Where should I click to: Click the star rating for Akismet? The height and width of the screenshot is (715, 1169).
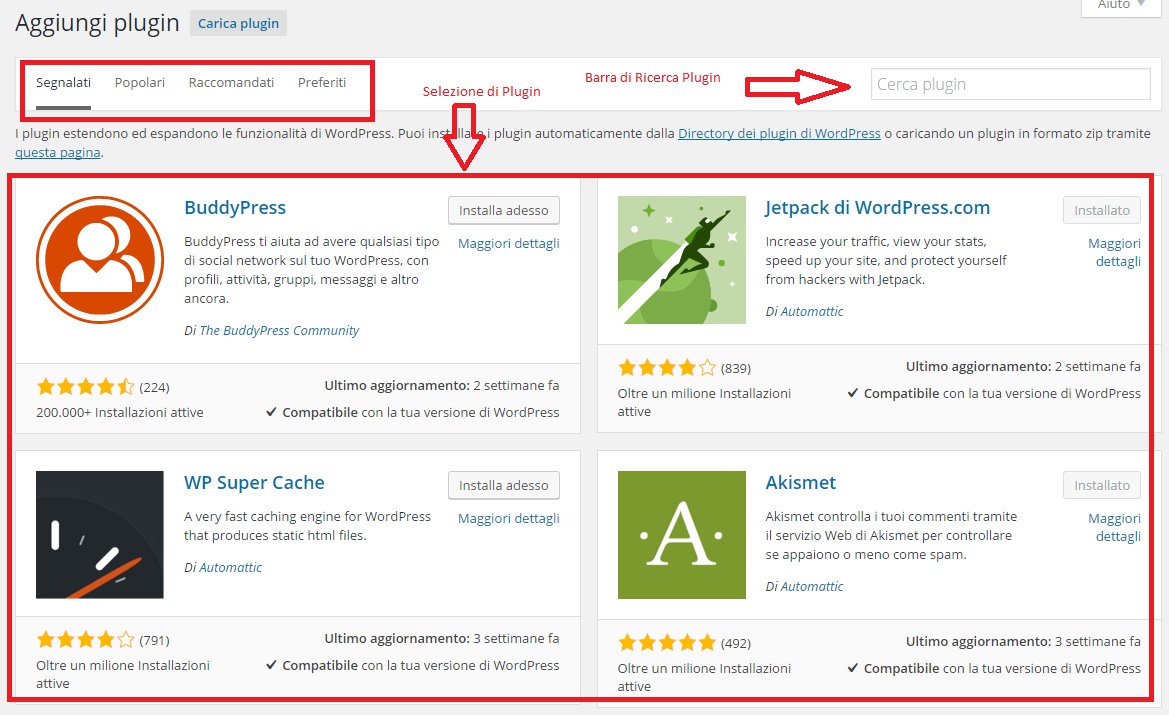667,642
